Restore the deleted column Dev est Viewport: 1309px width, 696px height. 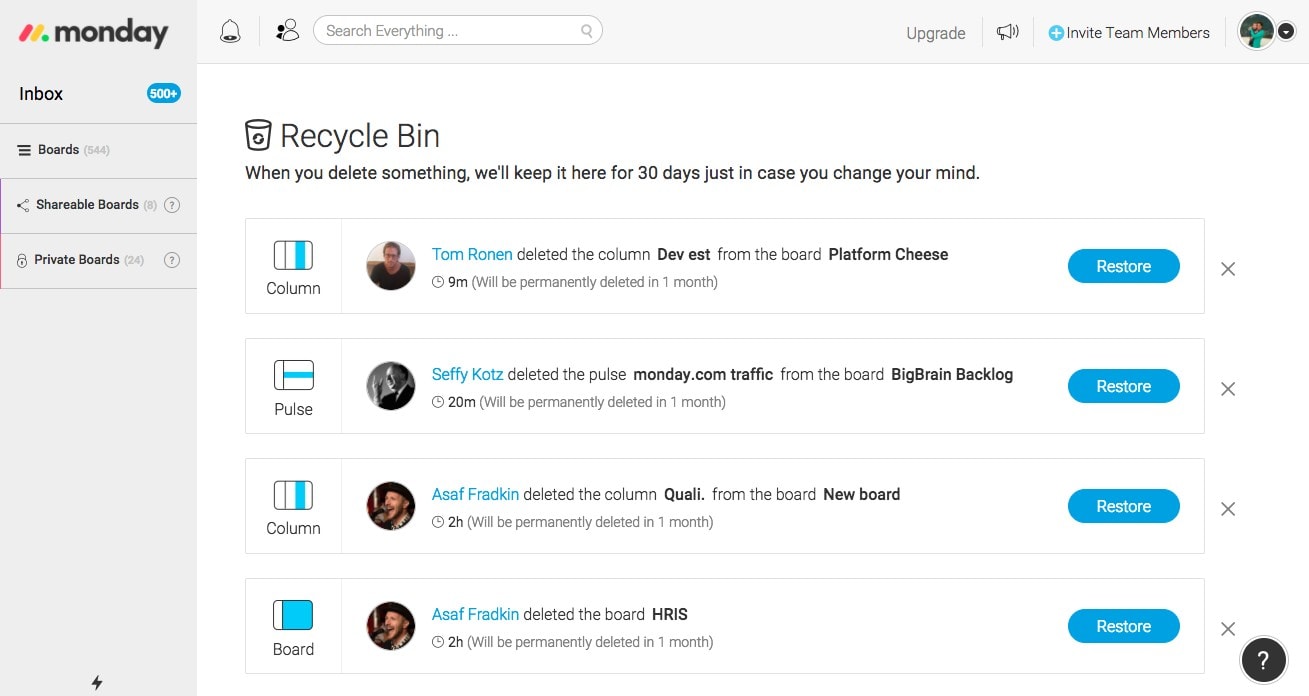point(1123,266)
